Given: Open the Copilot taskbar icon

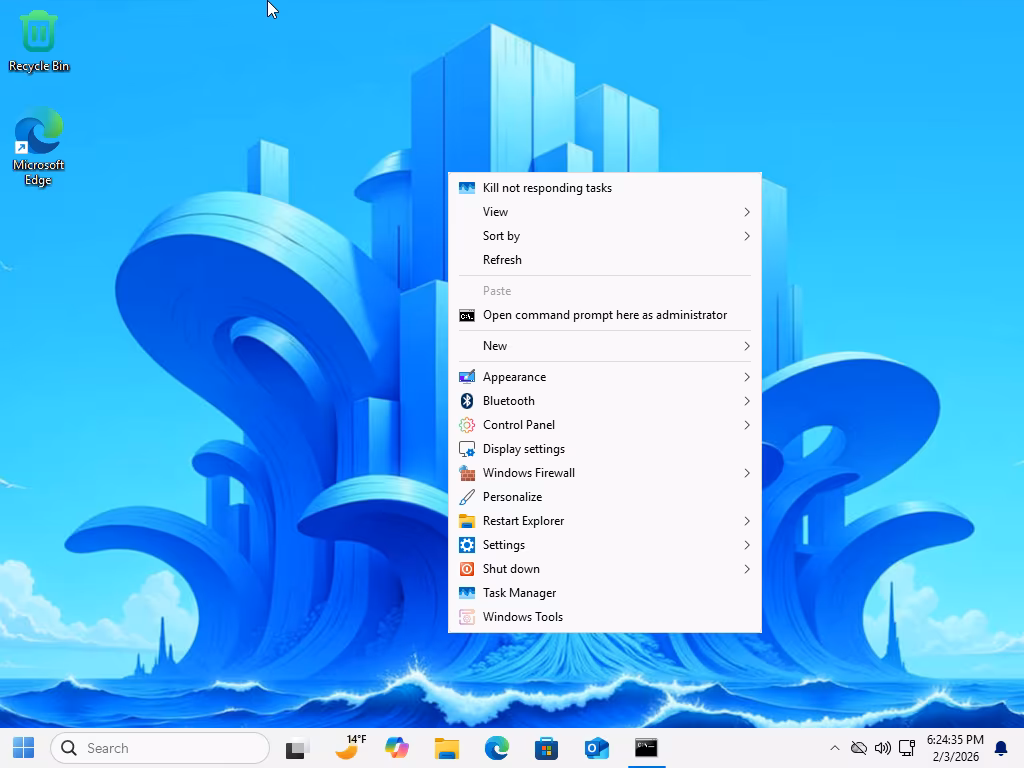Looking at the screenshot, I should pos(397,748).
